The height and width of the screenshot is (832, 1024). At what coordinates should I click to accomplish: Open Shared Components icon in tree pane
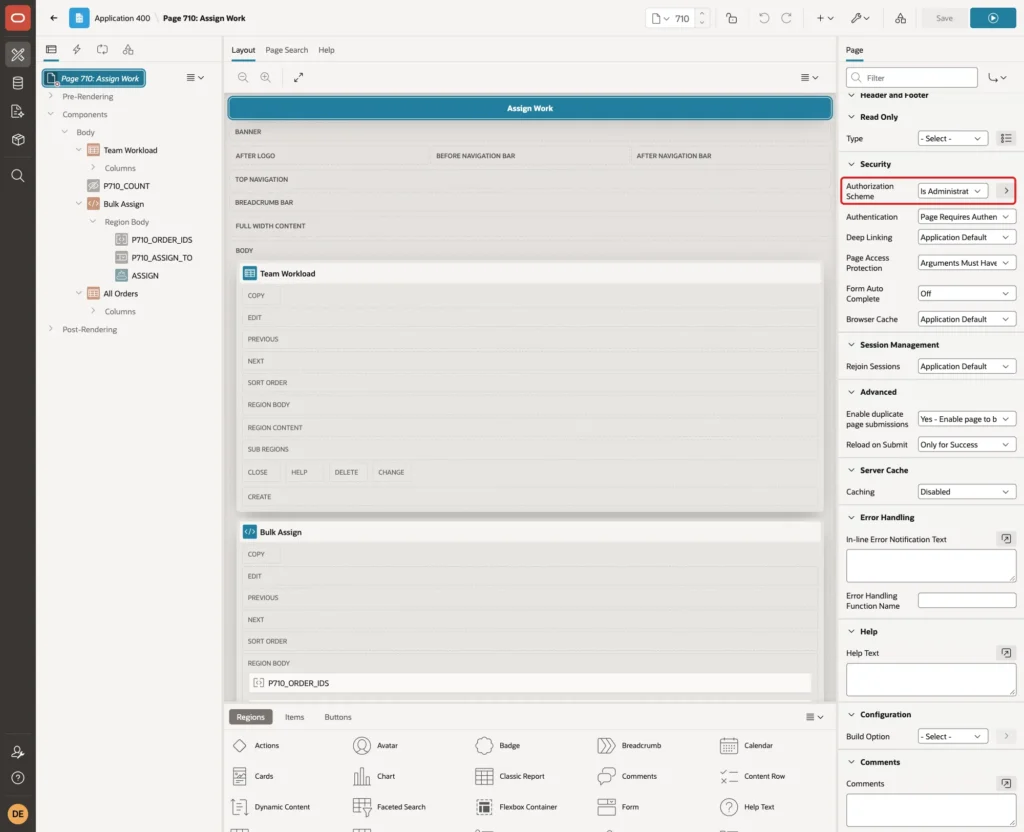coord(128,50)
